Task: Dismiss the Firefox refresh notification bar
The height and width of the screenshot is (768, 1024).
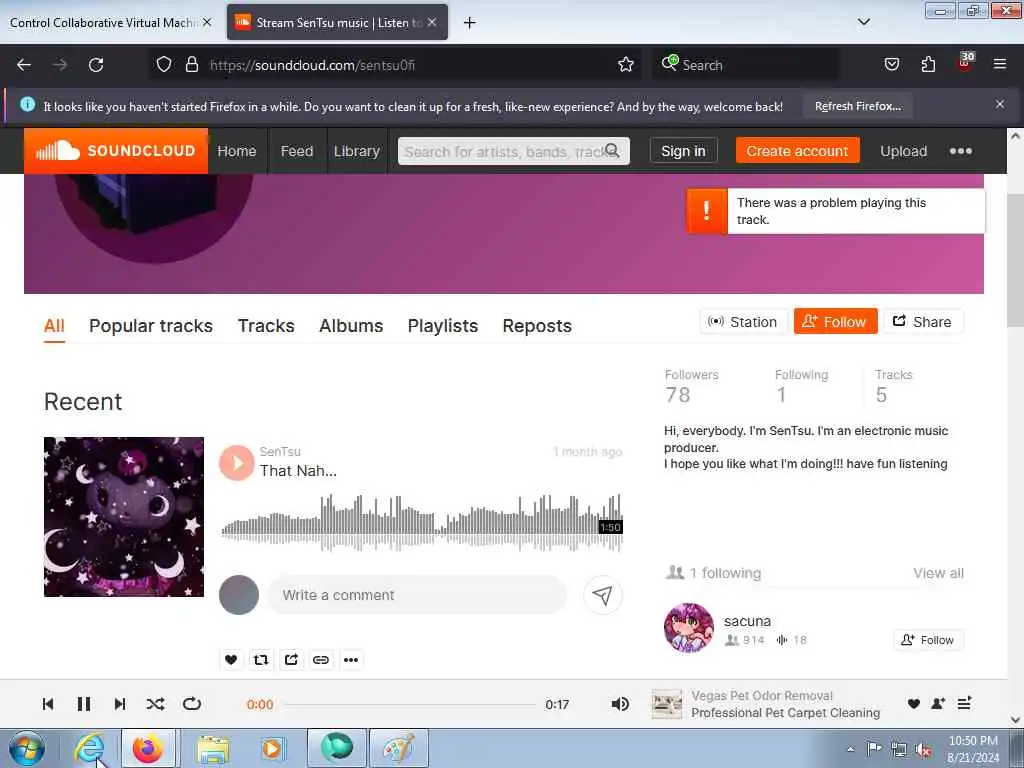Action: (x=999, y=104)
